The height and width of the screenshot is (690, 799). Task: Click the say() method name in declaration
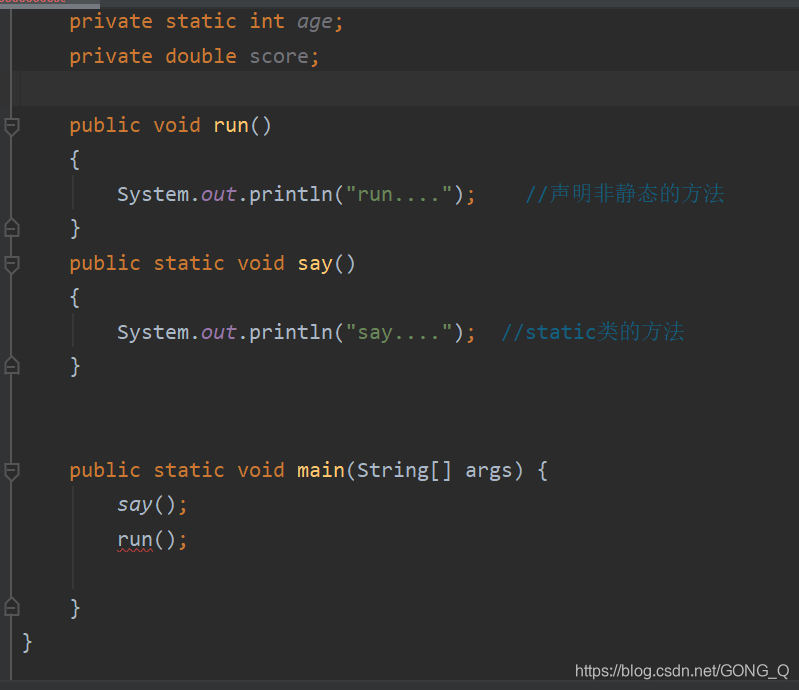coord(315,264)
